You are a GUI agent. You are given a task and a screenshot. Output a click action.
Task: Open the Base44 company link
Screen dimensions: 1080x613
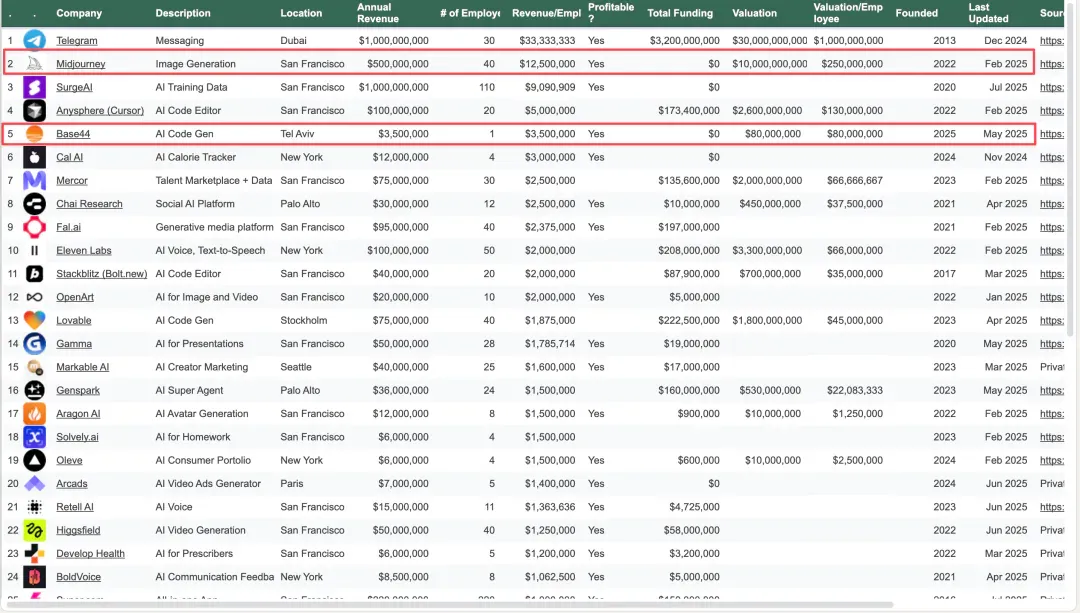(73, 134)
